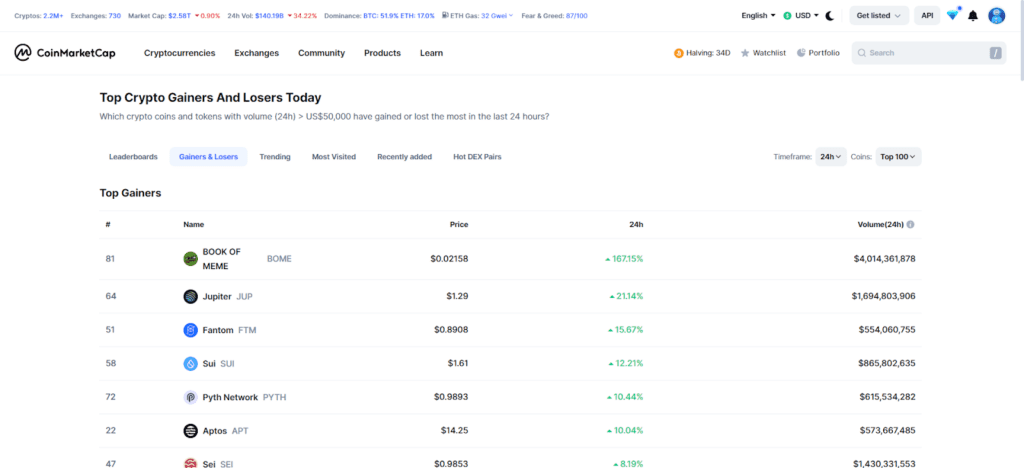Screen dimensions: 1024x468
Task: Select the Gainers & Losers tab
Action: pos(208,157)
